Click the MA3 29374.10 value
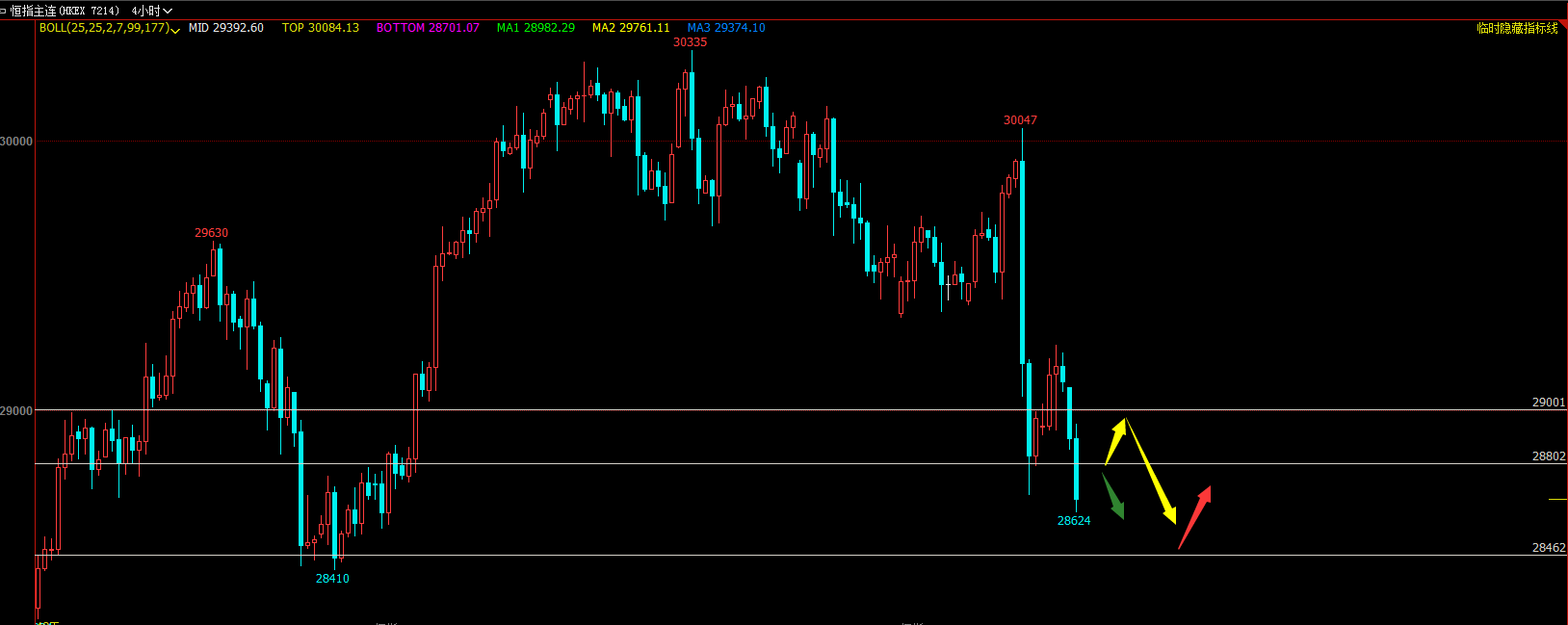Viewport: 1568px width, 625px height. pyautogui.click(x=726, y=28)
